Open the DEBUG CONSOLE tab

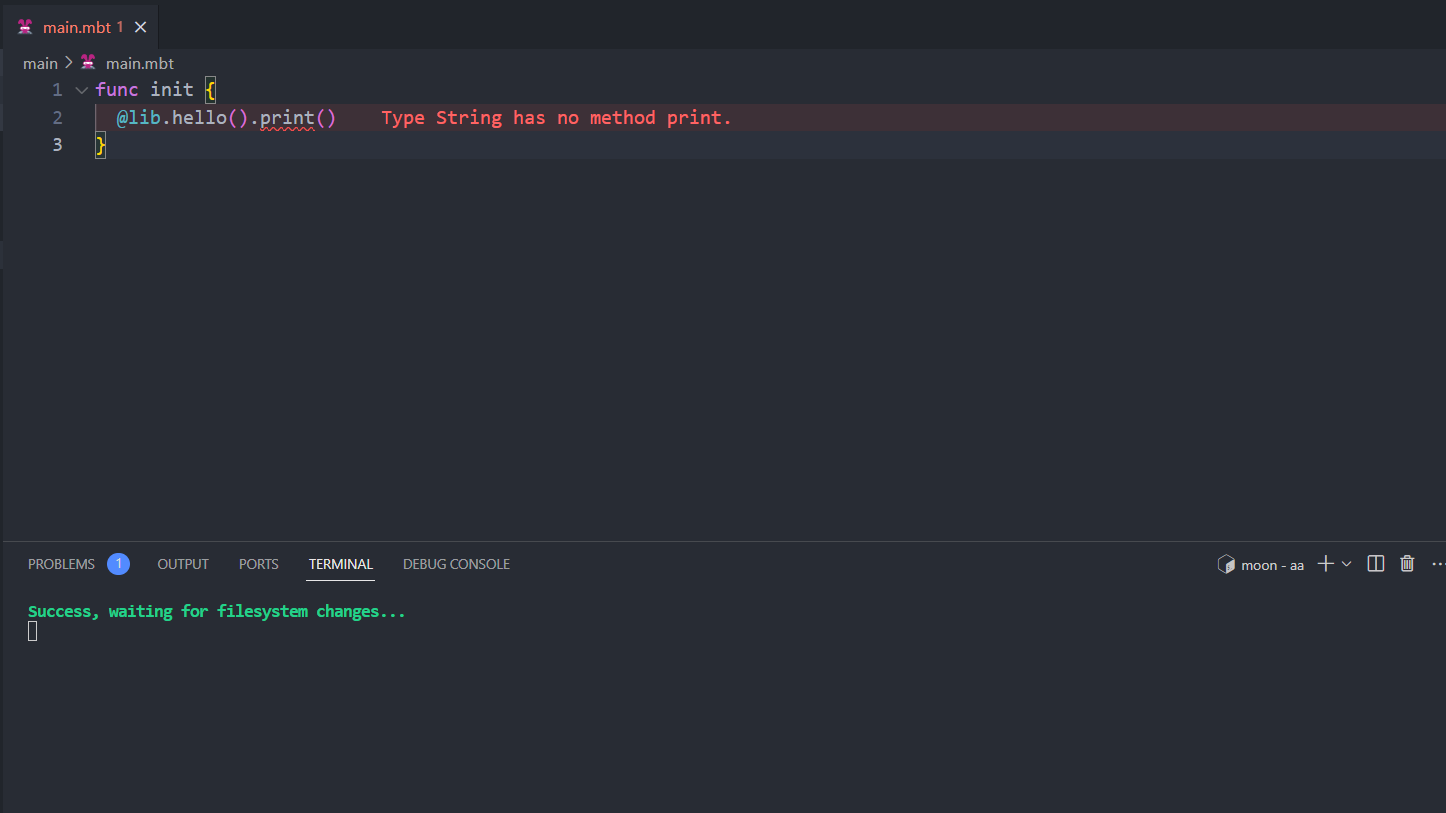pyautogui.click(x=456, y=563)
